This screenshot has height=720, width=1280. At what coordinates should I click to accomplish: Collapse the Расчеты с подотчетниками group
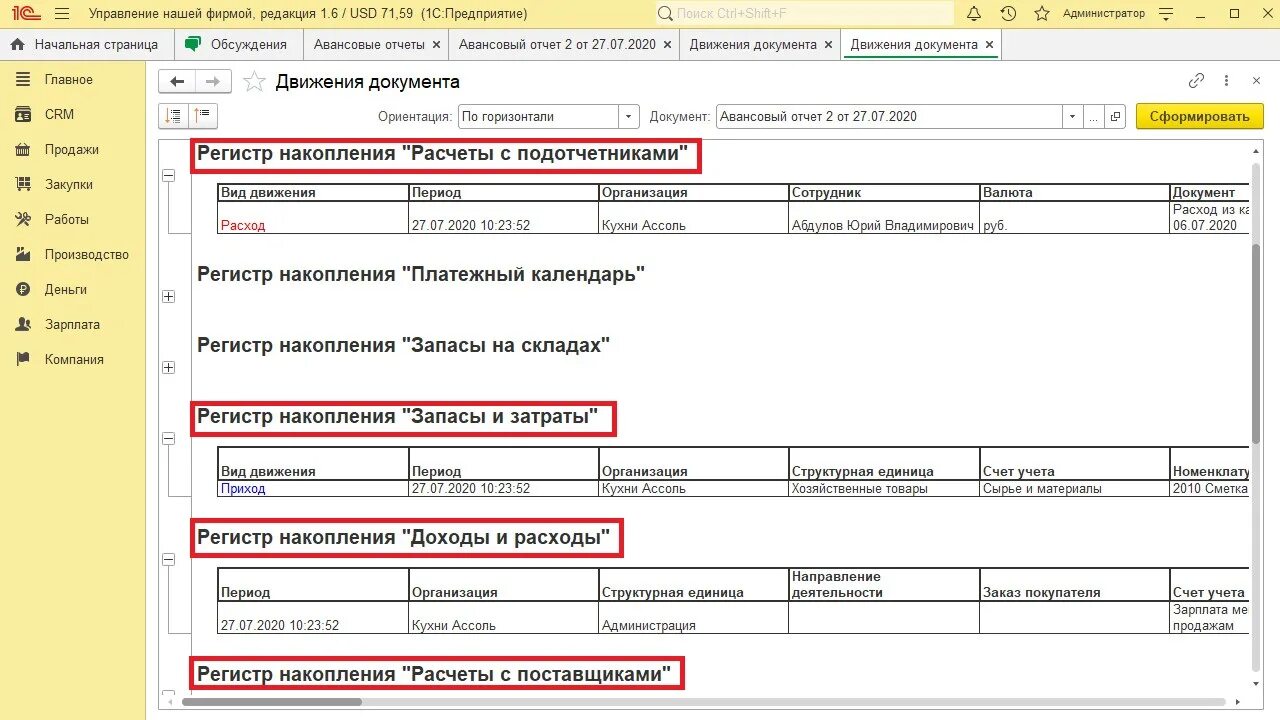tap(168, 175)
